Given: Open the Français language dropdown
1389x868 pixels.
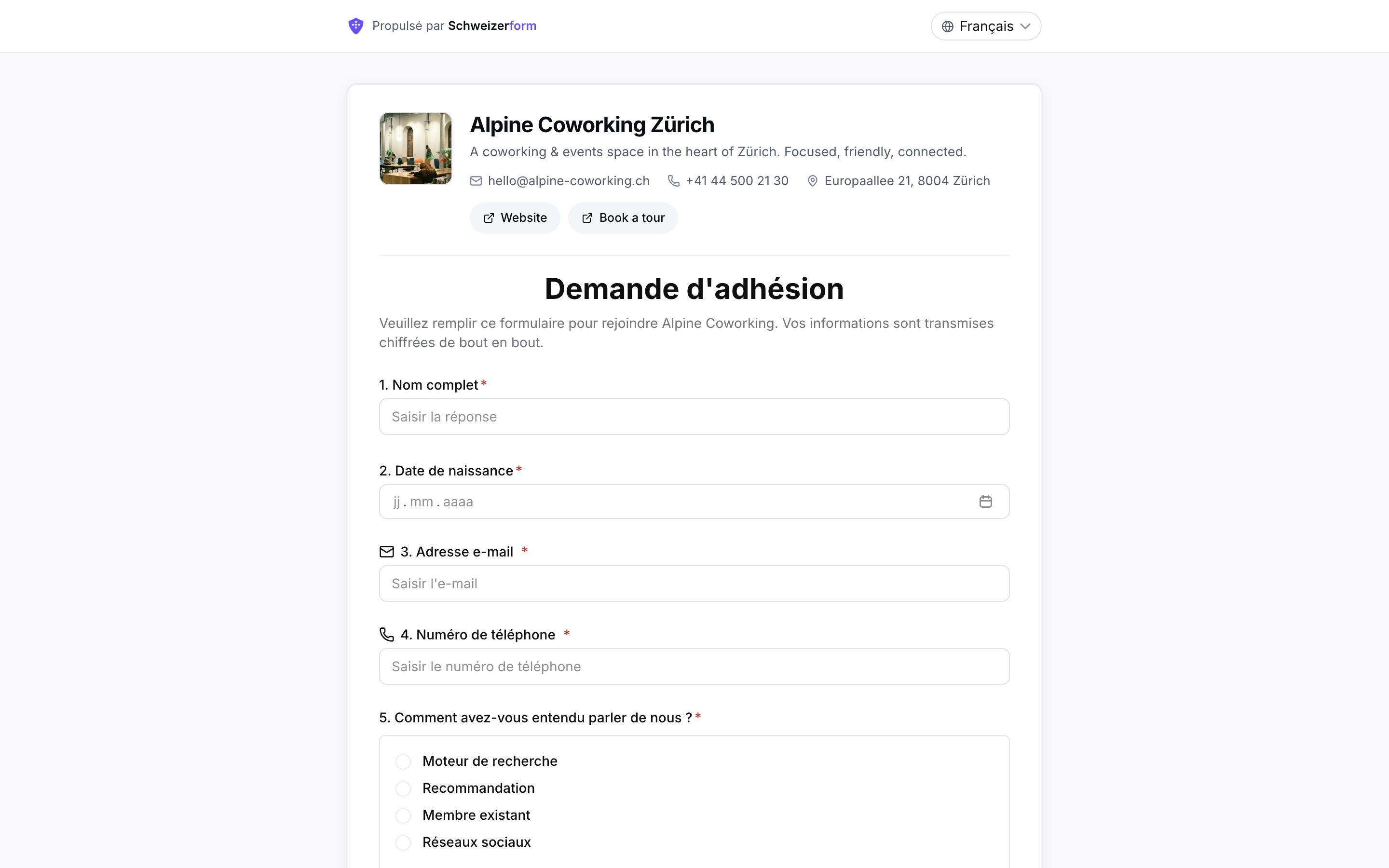Looking at the screenshot, I should coord(985,27).
